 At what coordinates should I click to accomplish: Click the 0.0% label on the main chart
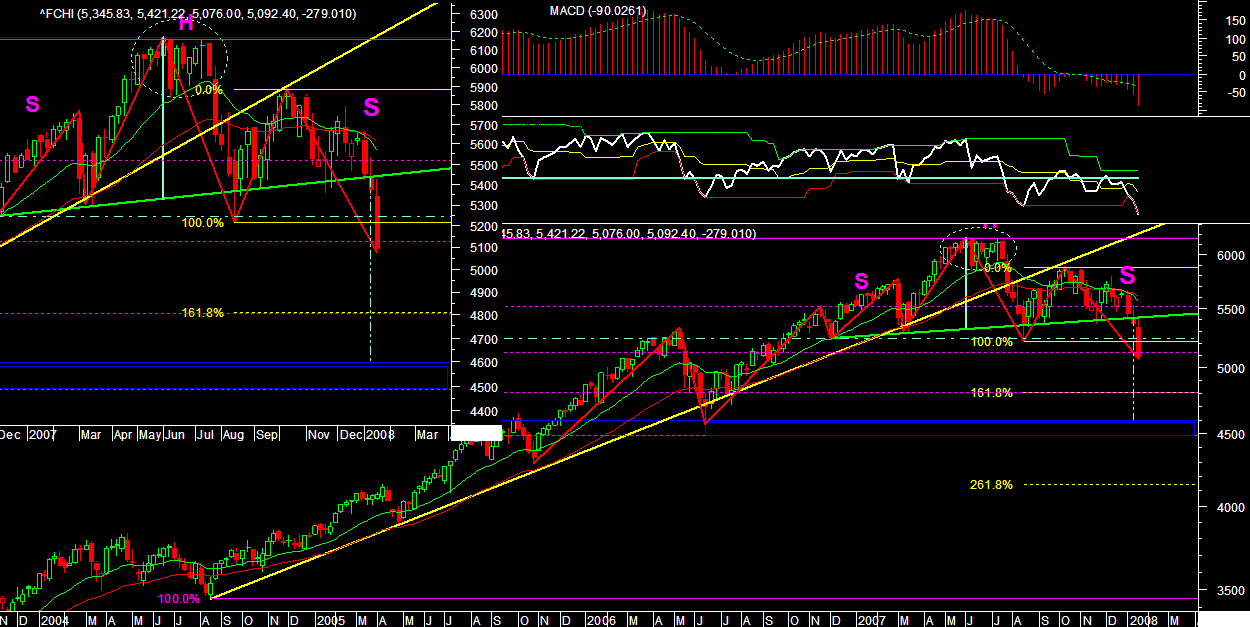pos(999,268)
